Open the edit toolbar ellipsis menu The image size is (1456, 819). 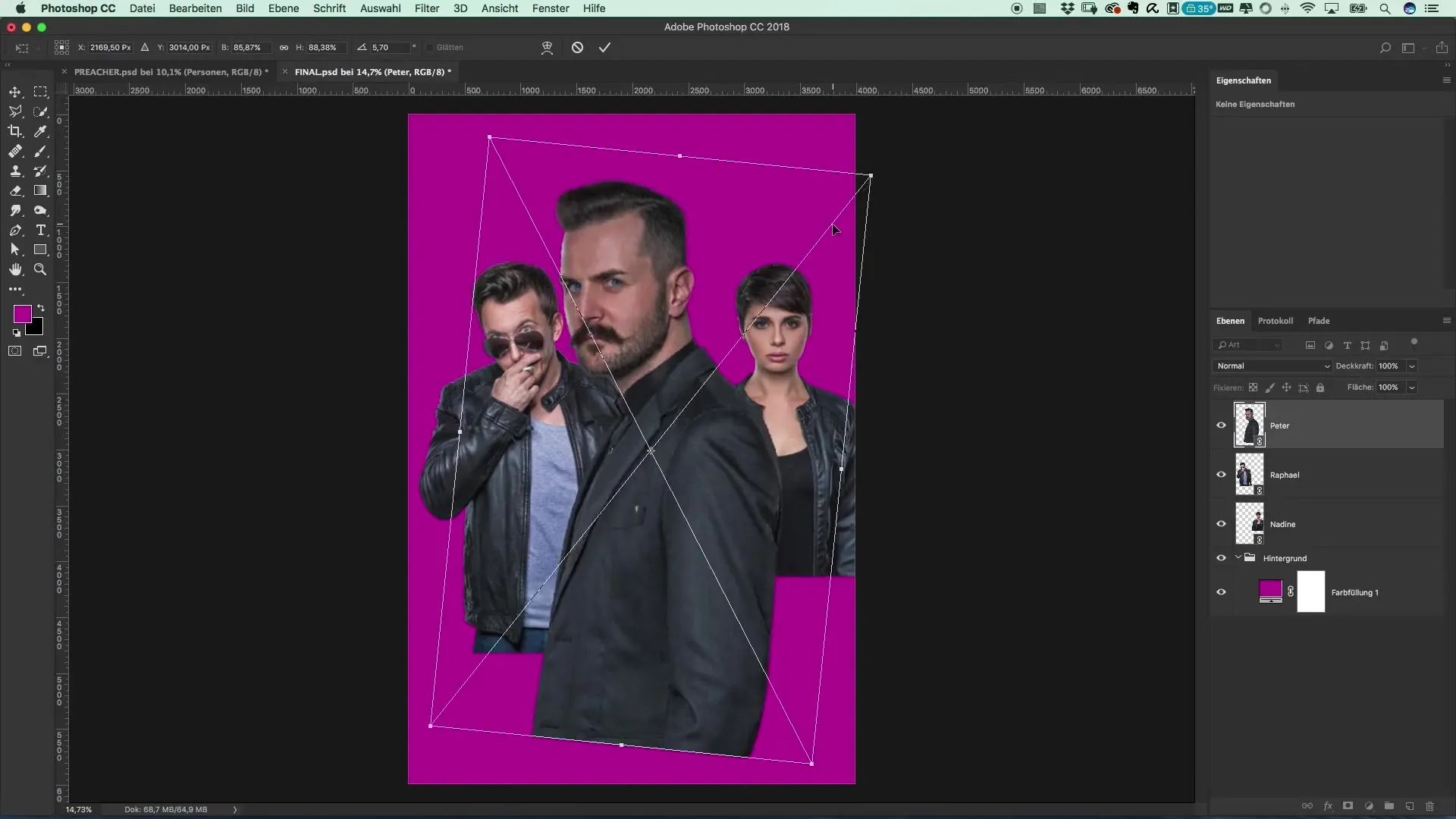(x=15, y=289)
